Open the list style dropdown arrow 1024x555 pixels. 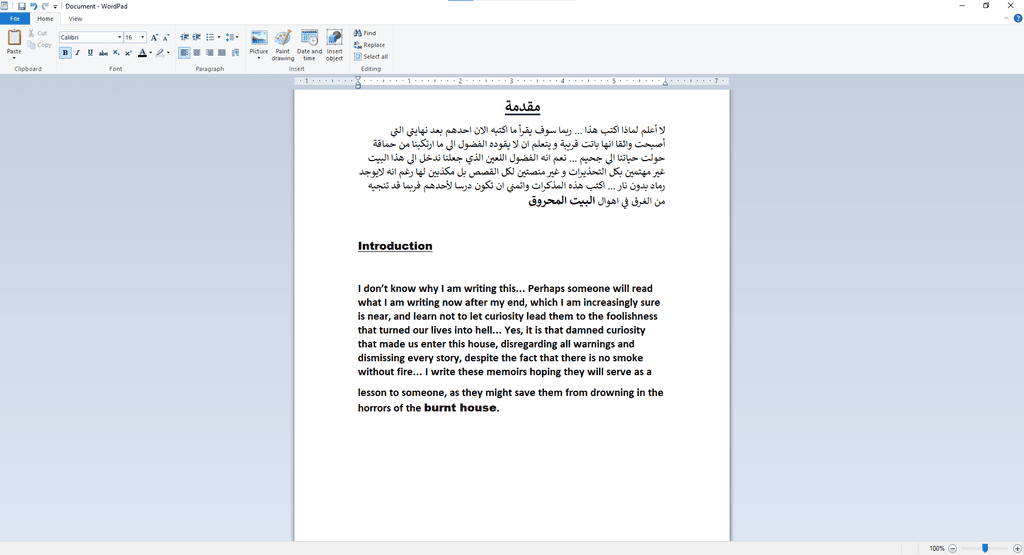pos(218,37)
